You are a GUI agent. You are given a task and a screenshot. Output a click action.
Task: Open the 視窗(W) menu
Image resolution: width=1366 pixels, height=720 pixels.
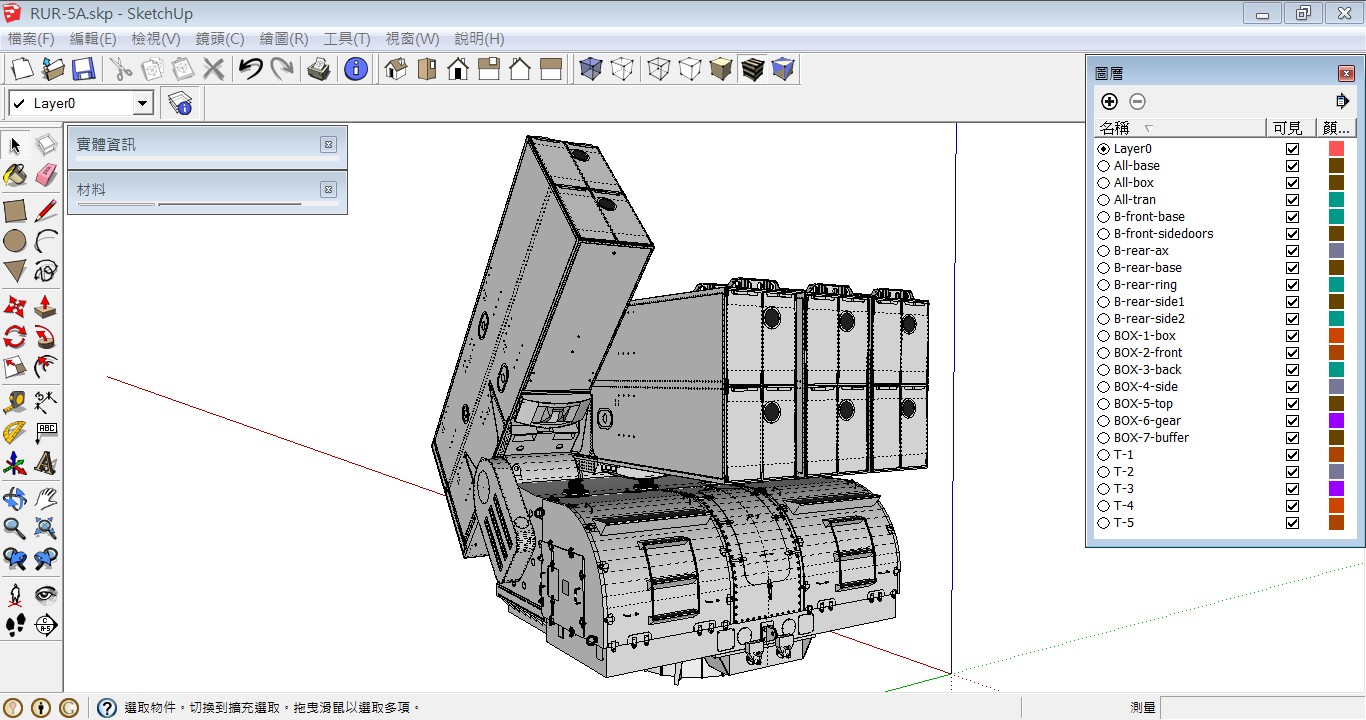[x=412, y=39]
